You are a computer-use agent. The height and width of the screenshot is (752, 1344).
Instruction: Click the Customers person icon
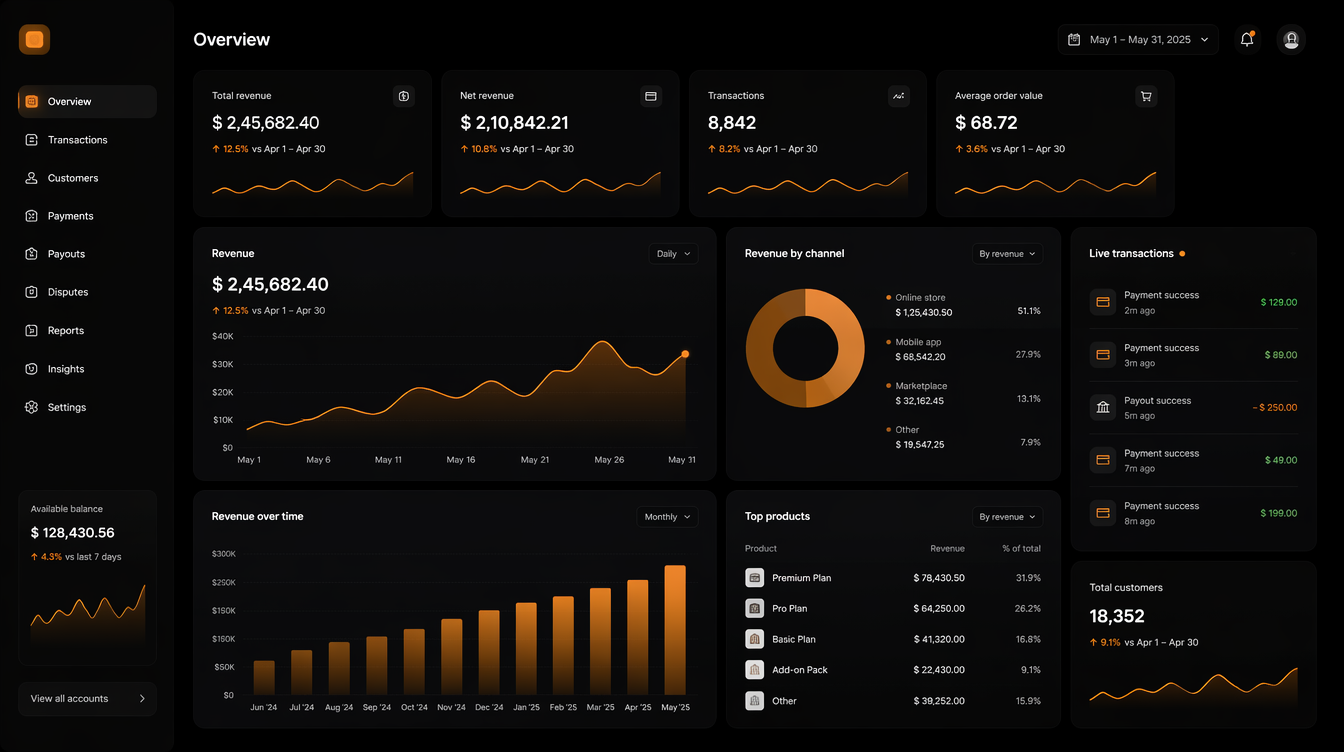point(32,178)
